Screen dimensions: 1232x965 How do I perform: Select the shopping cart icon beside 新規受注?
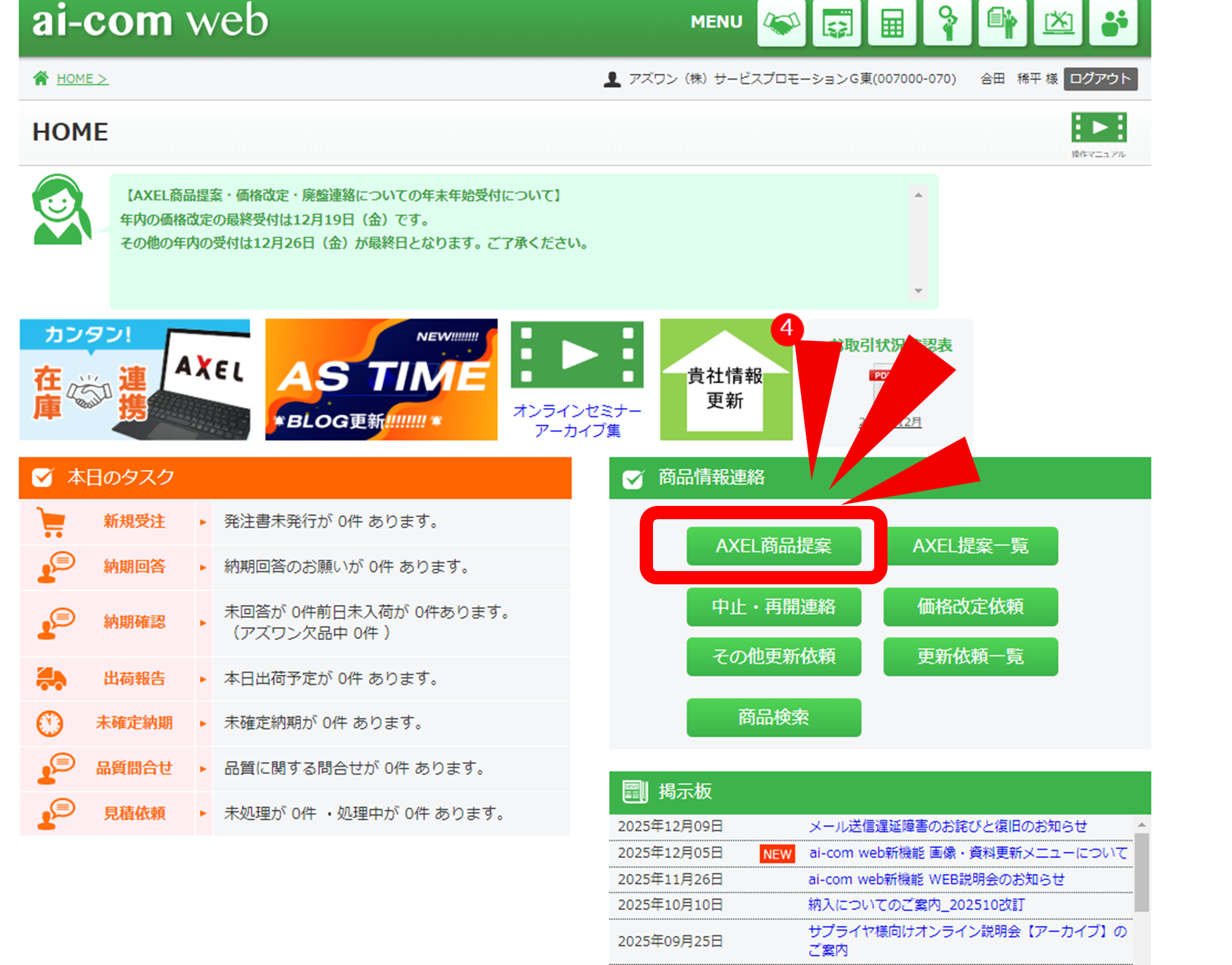pyautogui.click(x=54, y=521)
